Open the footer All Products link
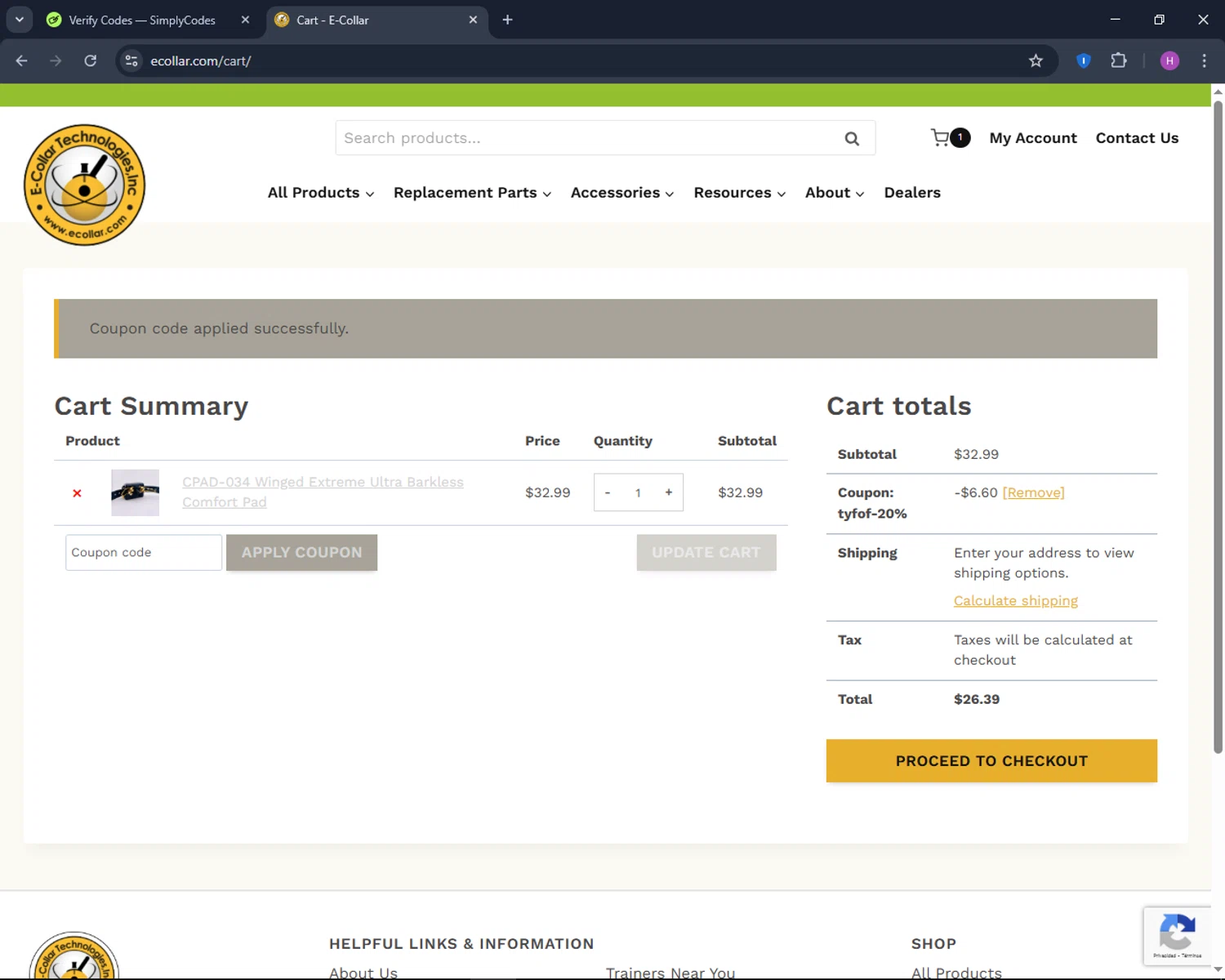Image resolution: width=1225 pixels, height=980 pixels. coord(956,973)
